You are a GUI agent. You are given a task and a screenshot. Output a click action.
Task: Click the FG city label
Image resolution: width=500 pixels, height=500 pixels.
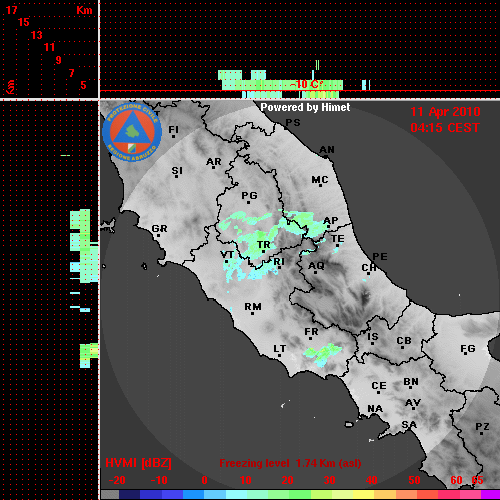[467, 349]
